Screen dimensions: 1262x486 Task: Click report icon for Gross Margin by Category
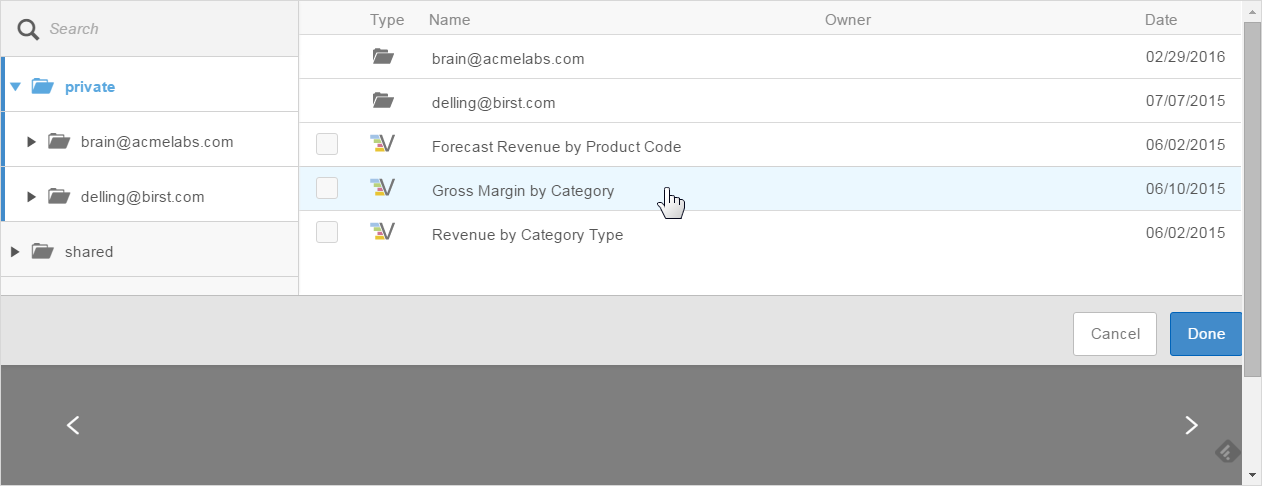382,189
